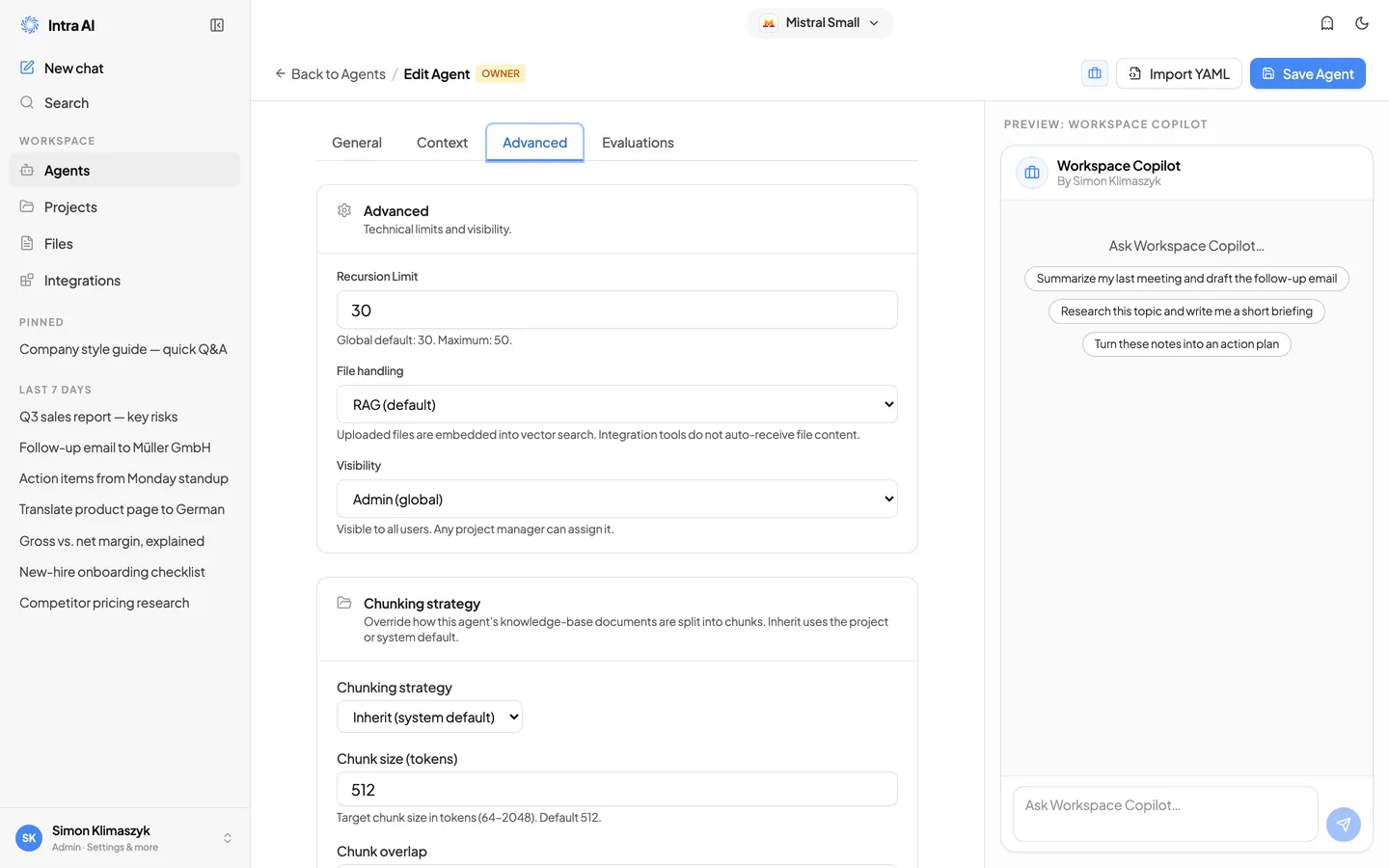Choose 'Turn these notes into an action plan'
This screenshot has height=868, width=1389.
point(1186,343)
